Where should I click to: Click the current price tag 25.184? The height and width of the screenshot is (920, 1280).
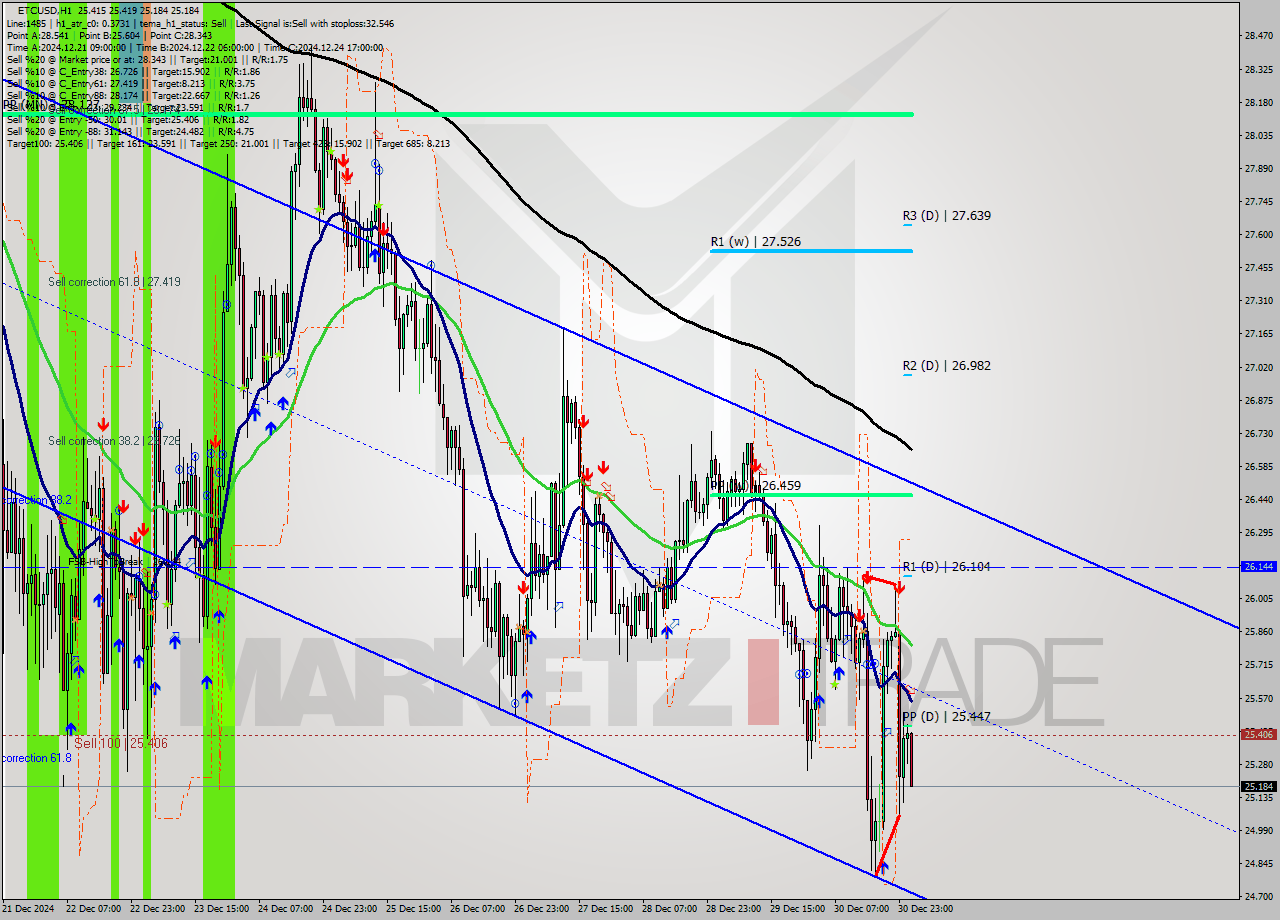[1258, 786]
